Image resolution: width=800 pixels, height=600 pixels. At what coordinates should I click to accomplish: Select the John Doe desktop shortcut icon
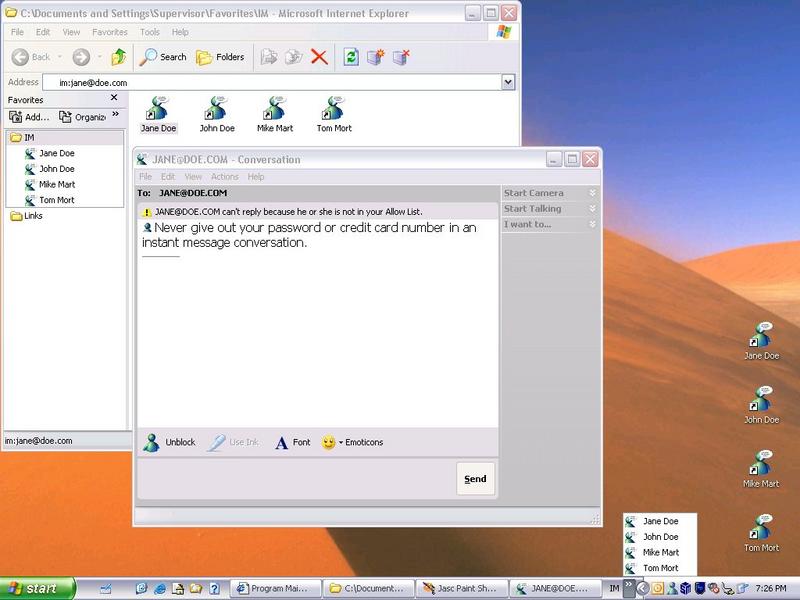point(762,405)
